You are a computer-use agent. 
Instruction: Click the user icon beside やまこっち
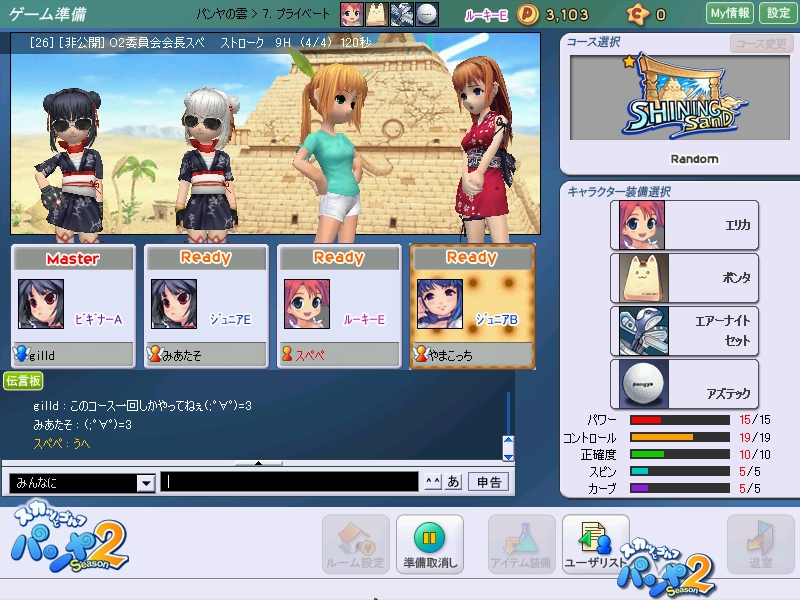click(420, 354)
